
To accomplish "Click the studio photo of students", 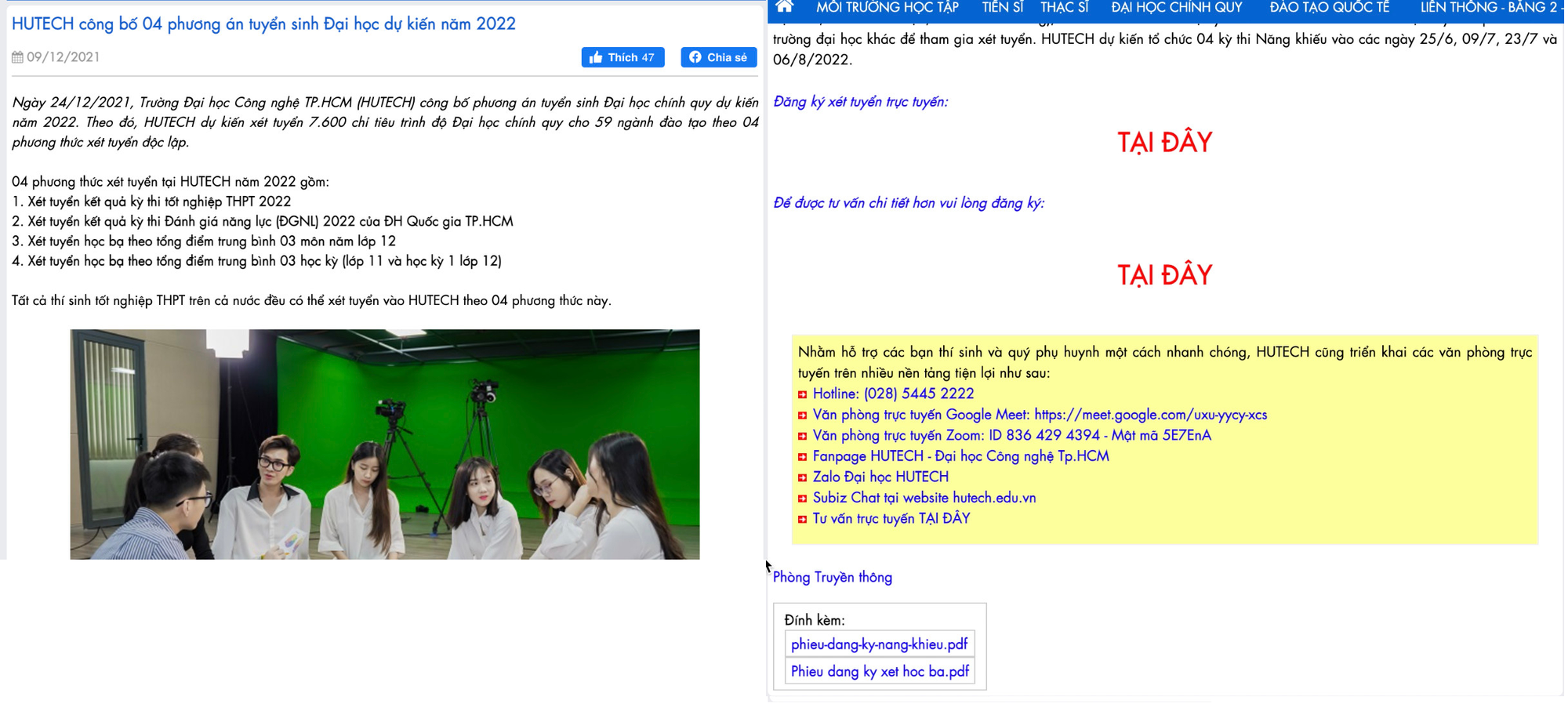I will pos(384,444).
